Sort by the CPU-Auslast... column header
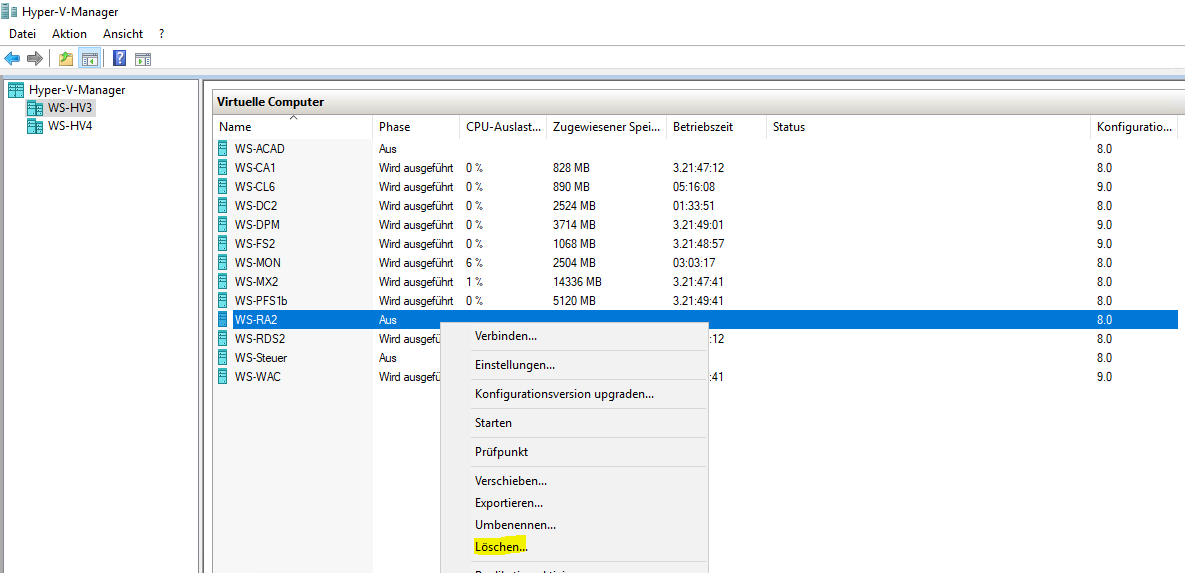The height and width of the screenshot is (573, 1185). (x=503, y=127)
